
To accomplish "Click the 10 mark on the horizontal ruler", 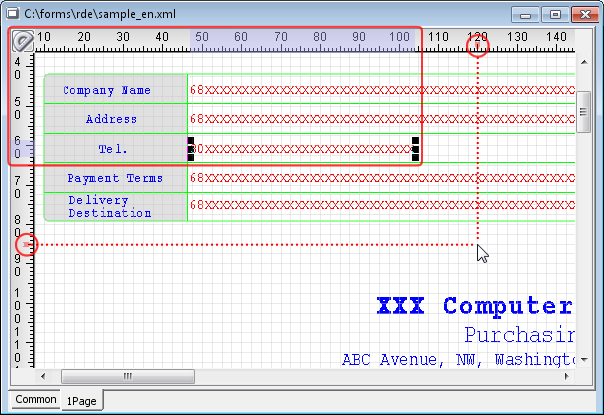I will click(x=44, y=37).
